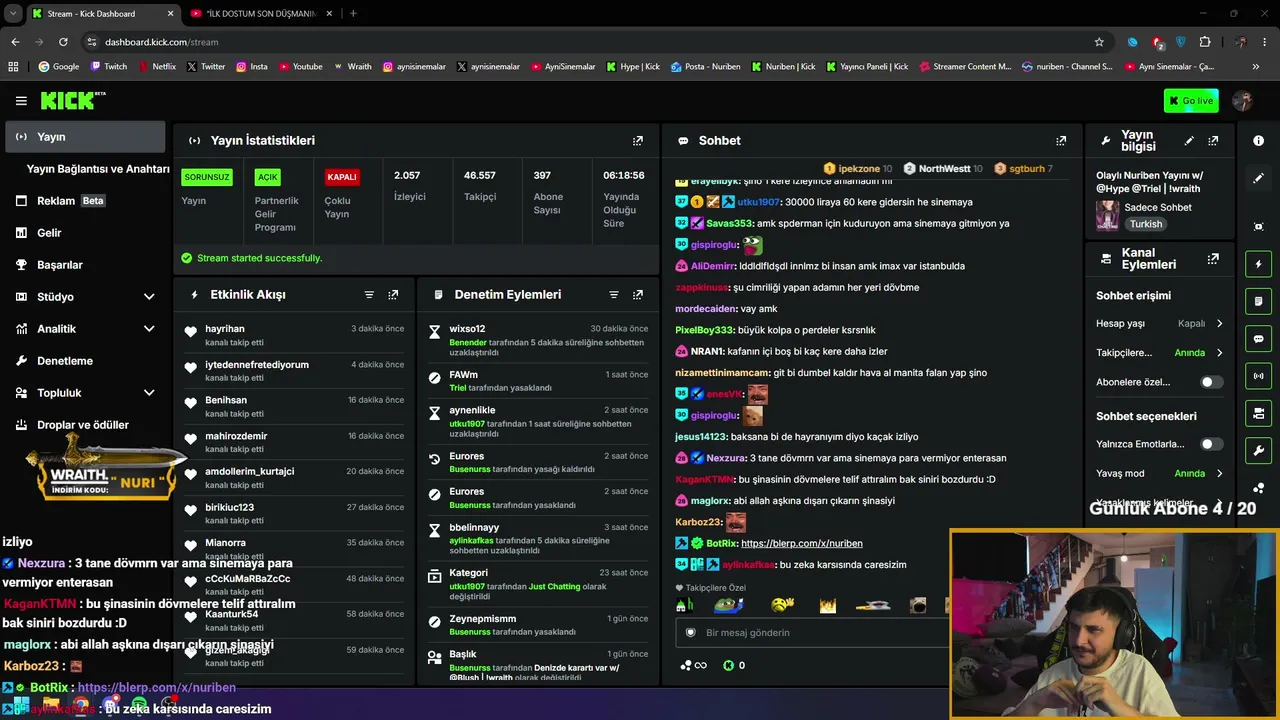Open the hamburger menu beside the Kick logo
This screenshot has height=720, width=1280.
[x=21, y=101]
